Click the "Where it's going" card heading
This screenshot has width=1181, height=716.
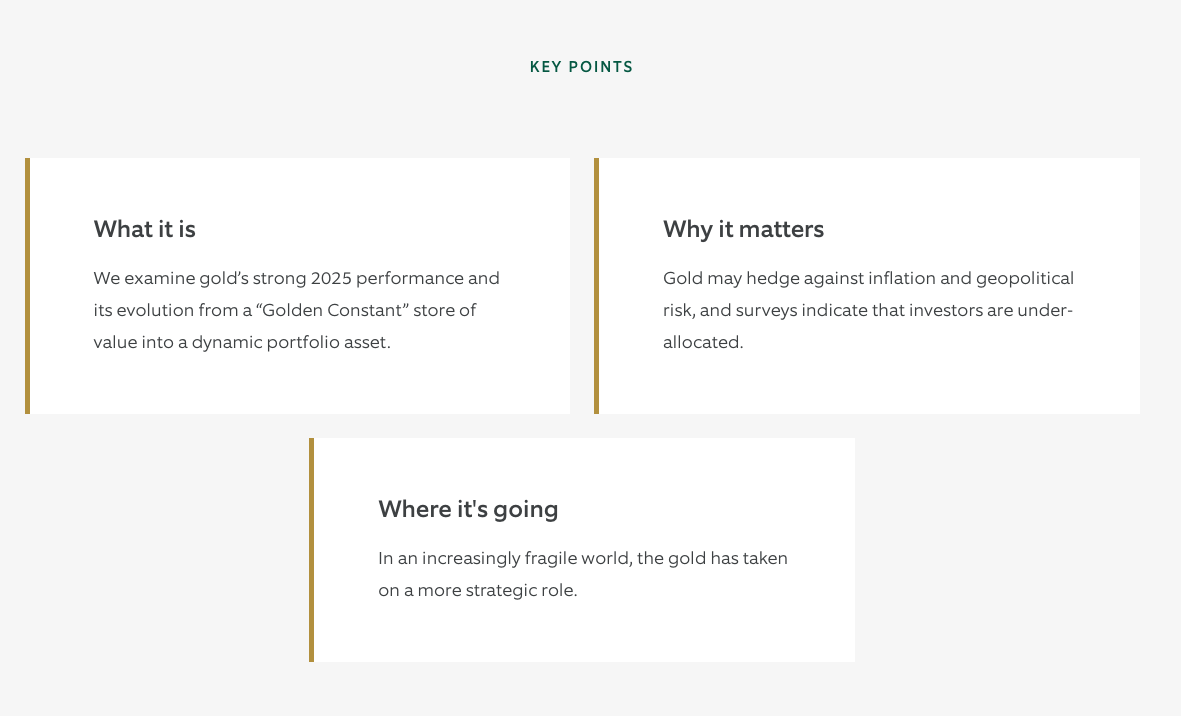pyautogui.click(x=468, y=509)
